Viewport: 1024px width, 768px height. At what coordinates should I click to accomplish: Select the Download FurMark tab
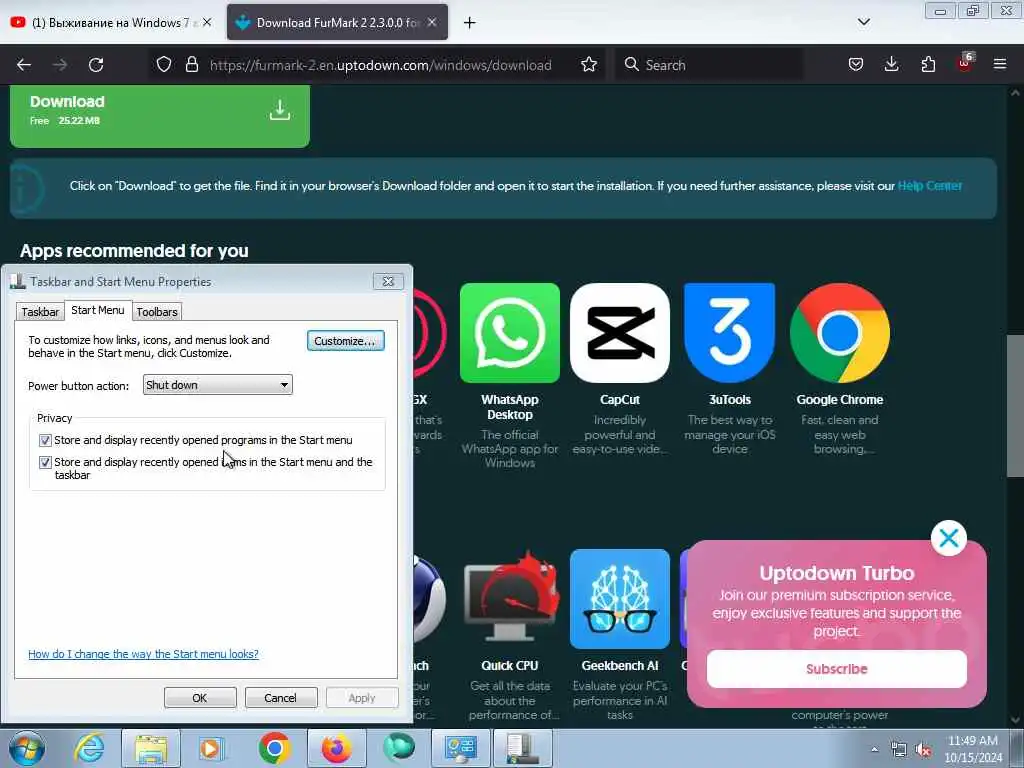click(x=337, y=22)
